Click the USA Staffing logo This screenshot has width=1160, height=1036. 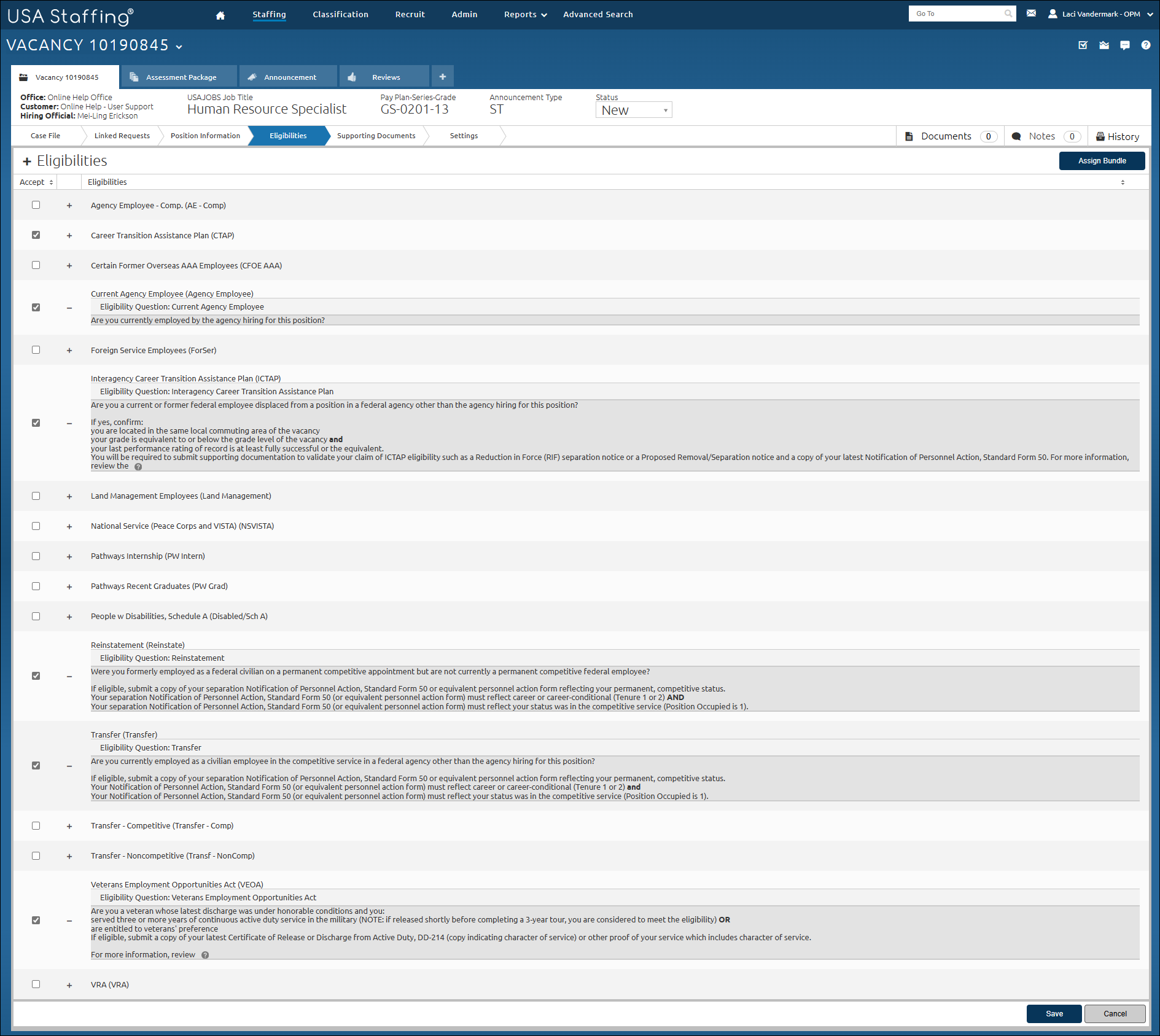70,15
